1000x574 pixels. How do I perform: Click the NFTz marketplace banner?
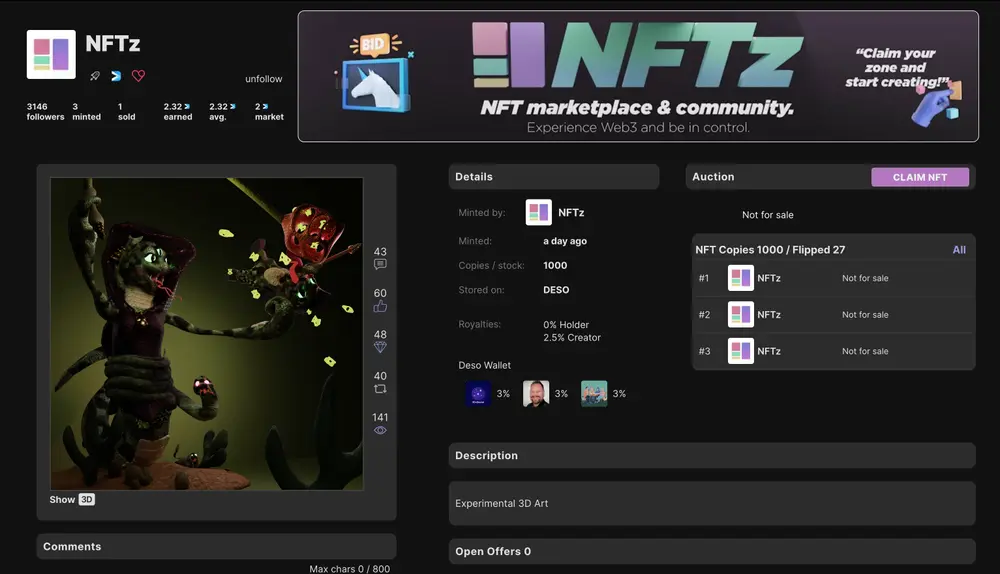[638, 76]
